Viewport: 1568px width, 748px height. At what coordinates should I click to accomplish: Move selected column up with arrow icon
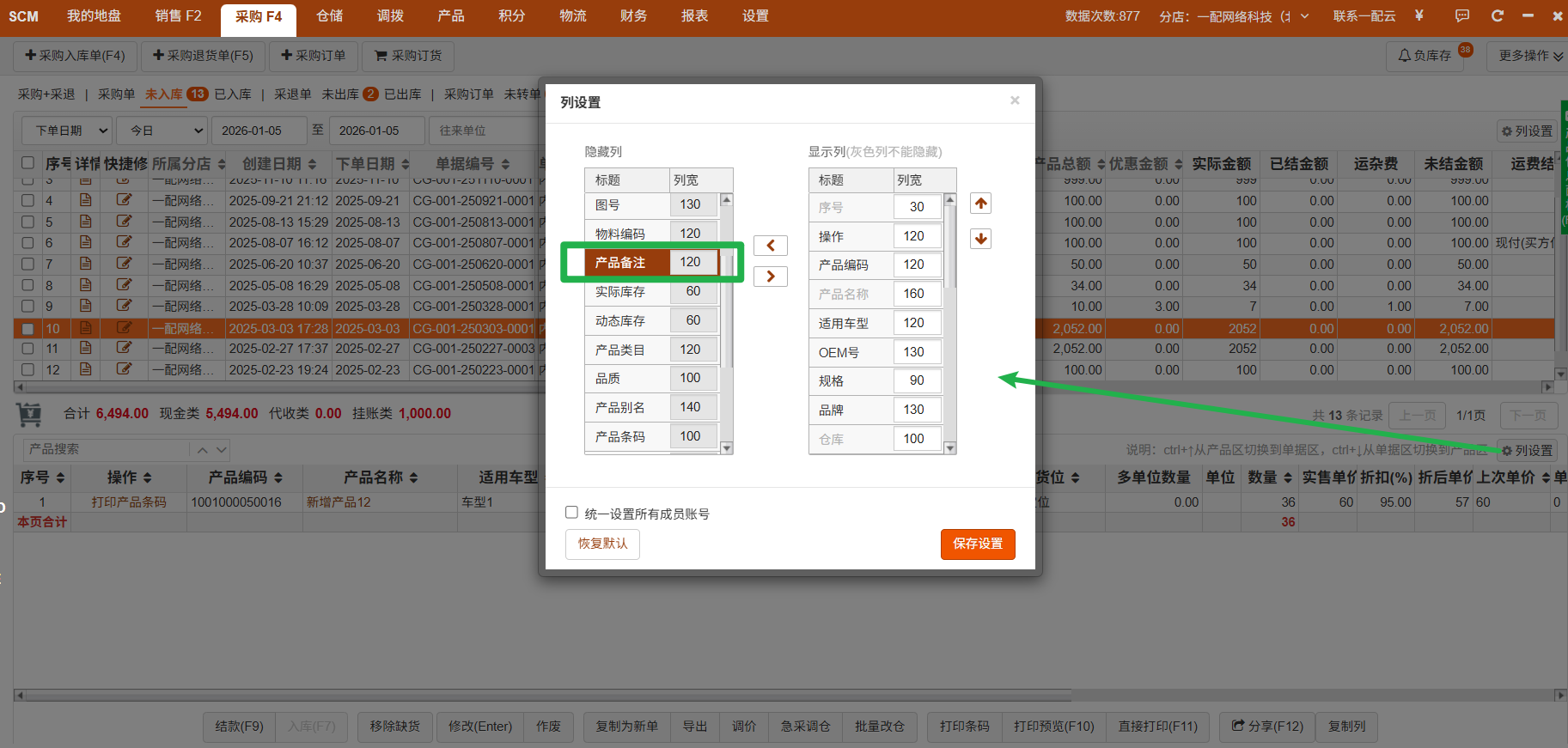(x=980, y=204)
